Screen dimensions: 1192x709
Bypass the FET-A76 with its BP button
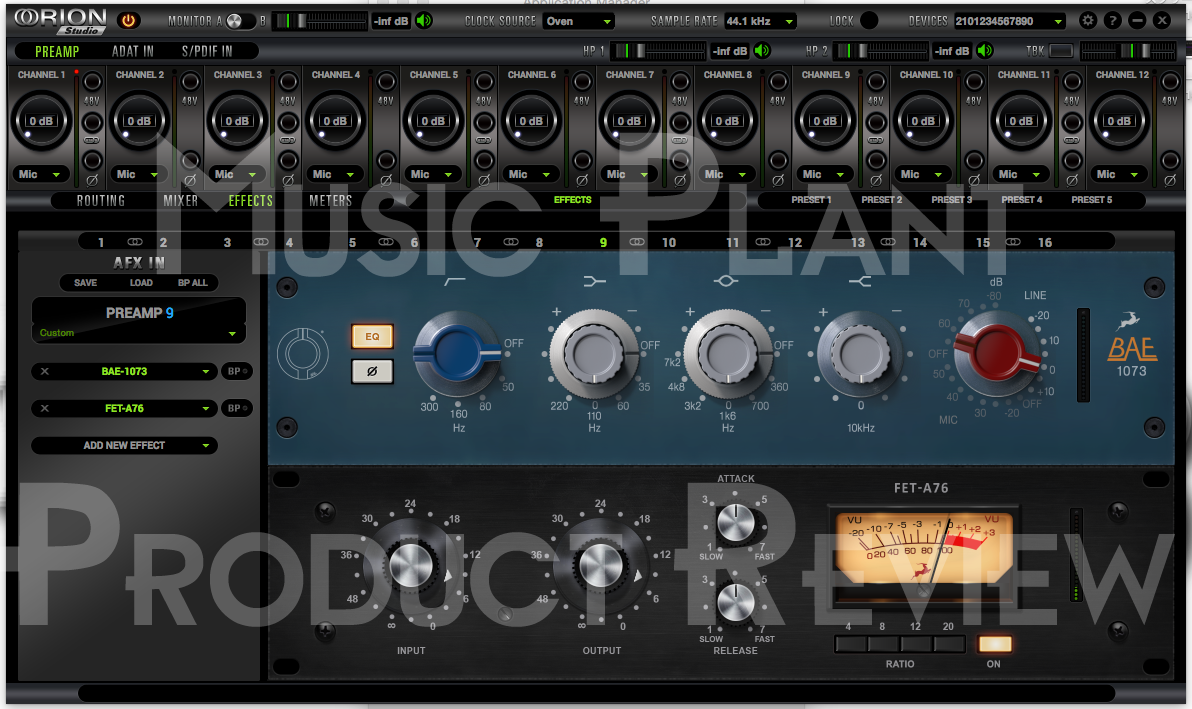pos(236,408)
